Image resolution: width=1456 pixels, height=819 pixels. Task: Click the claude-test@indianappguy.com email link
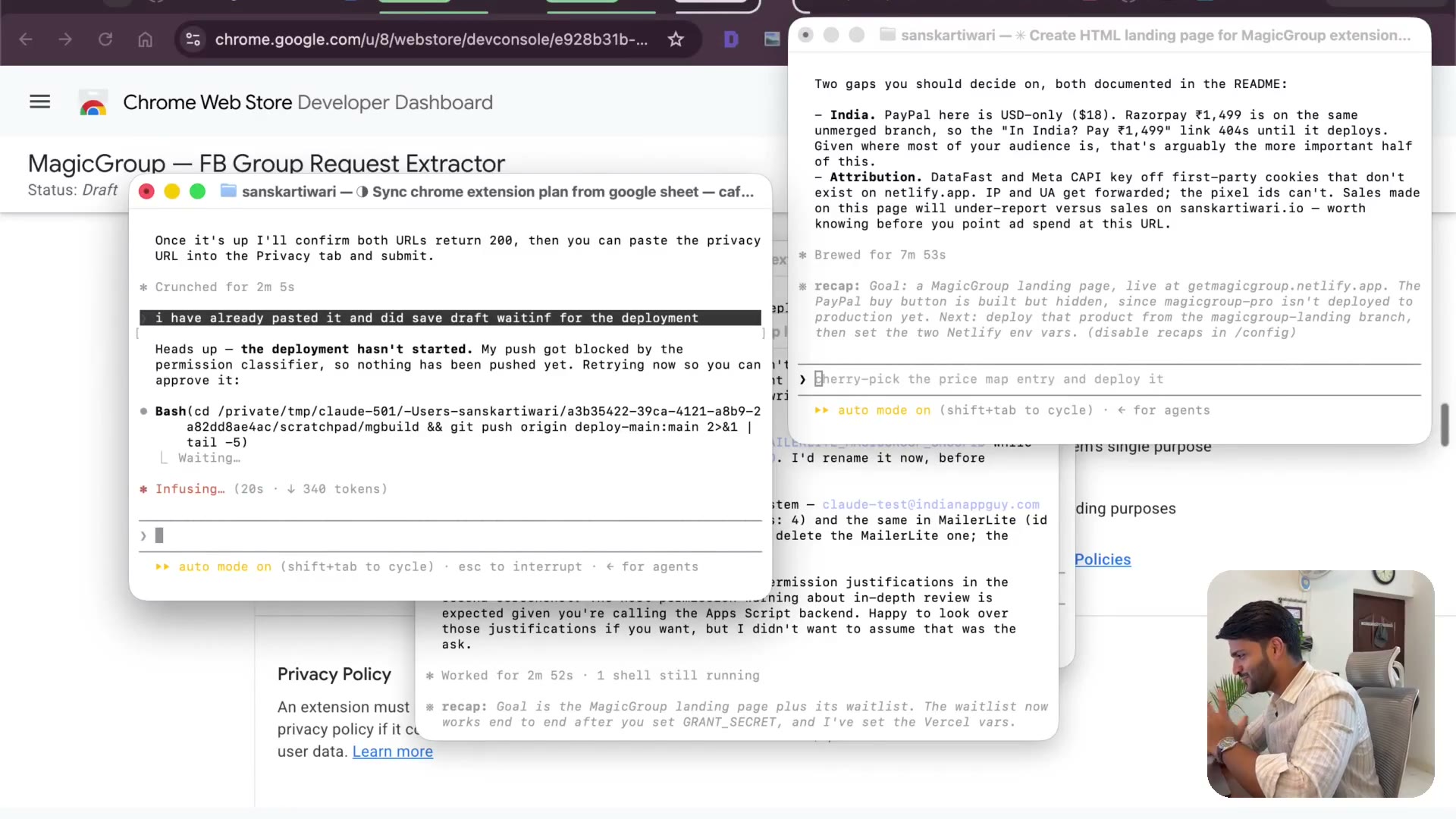930,504
